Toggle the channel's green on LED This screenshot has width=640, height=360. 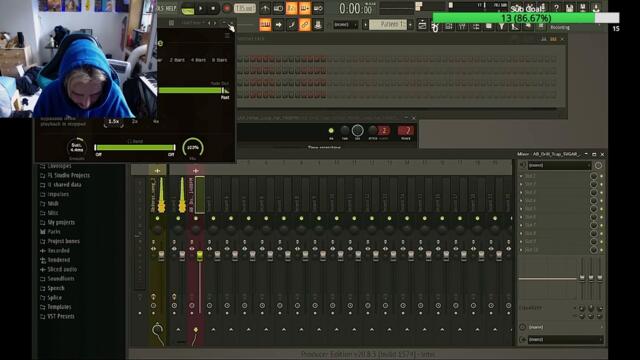pyautogui.click(x=331, y=131)
